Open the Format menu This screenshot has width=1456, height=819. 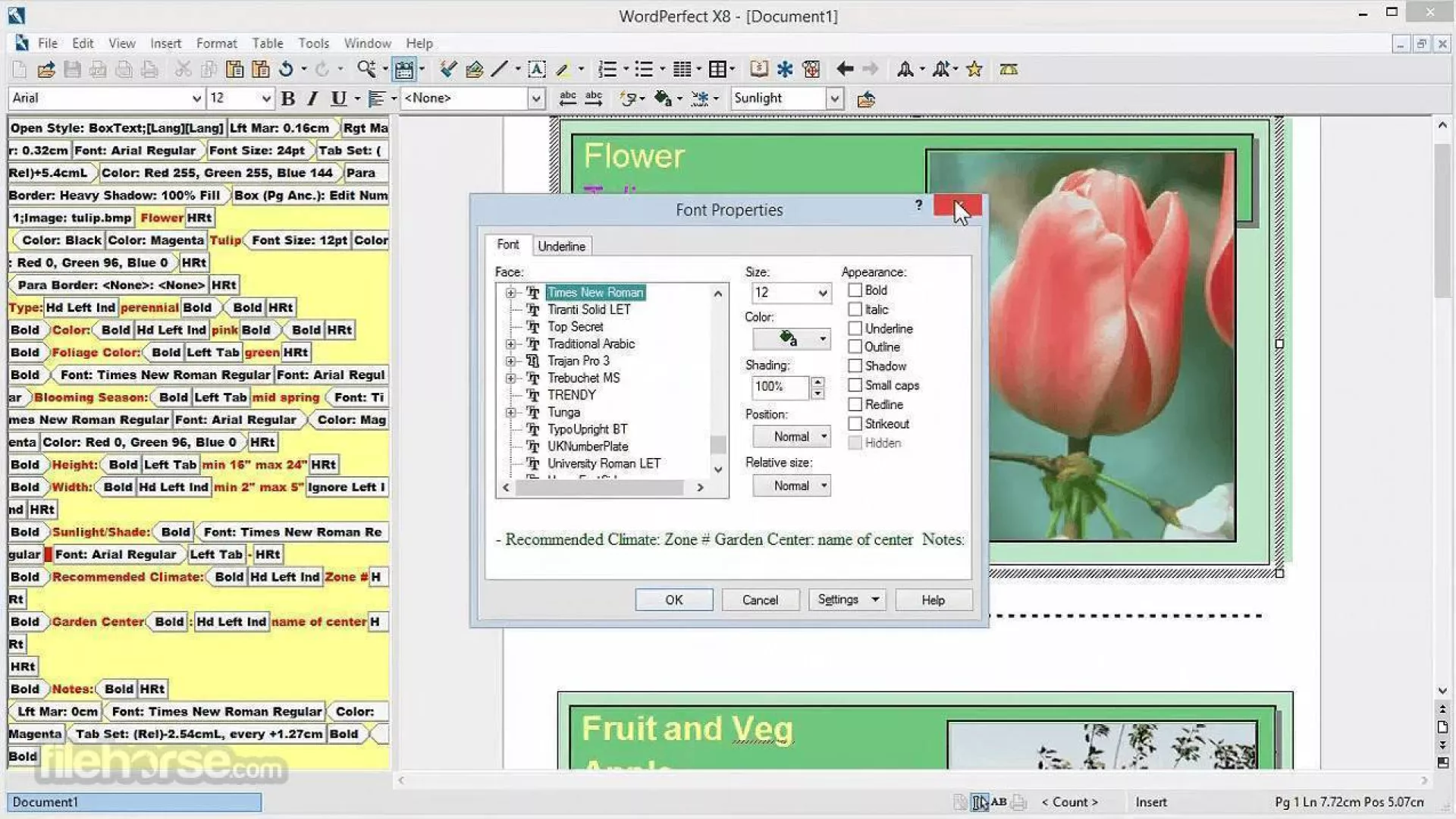pyautogui.click(x=216, y=43)
